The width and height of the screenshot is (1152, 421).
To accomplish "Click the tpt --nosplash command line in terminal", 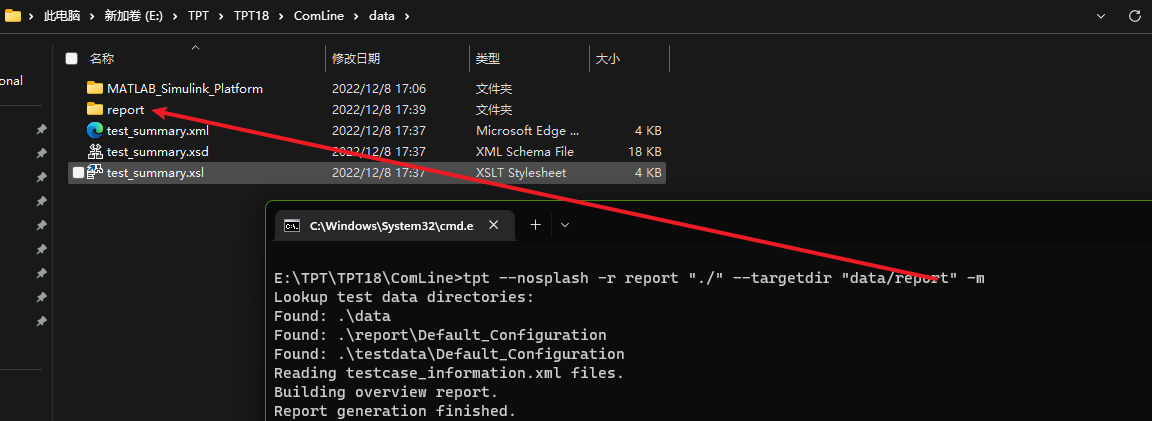I will coord(629,278).
